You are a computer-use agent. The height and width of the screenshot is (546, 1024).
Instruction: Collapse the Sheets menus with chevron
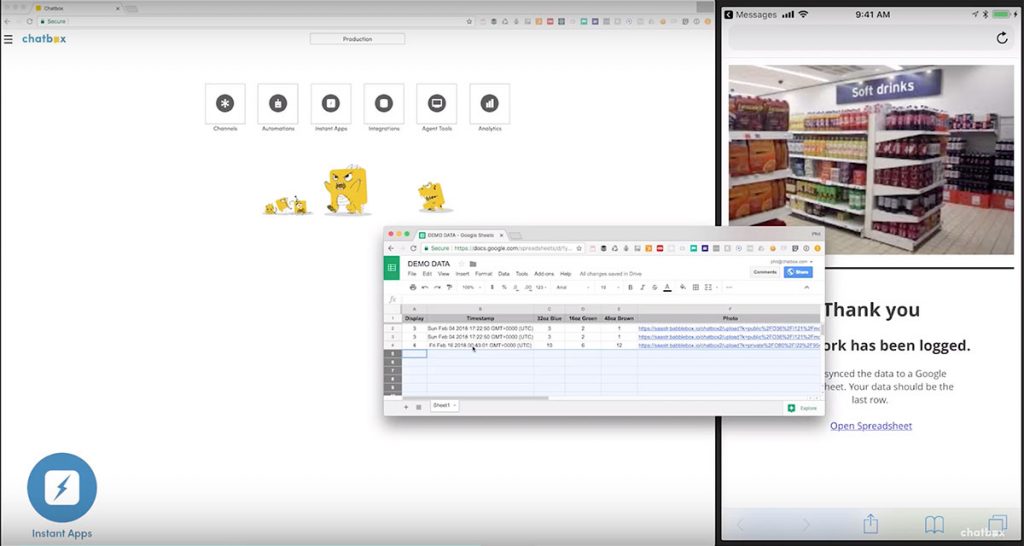click(x=807, y=287)
